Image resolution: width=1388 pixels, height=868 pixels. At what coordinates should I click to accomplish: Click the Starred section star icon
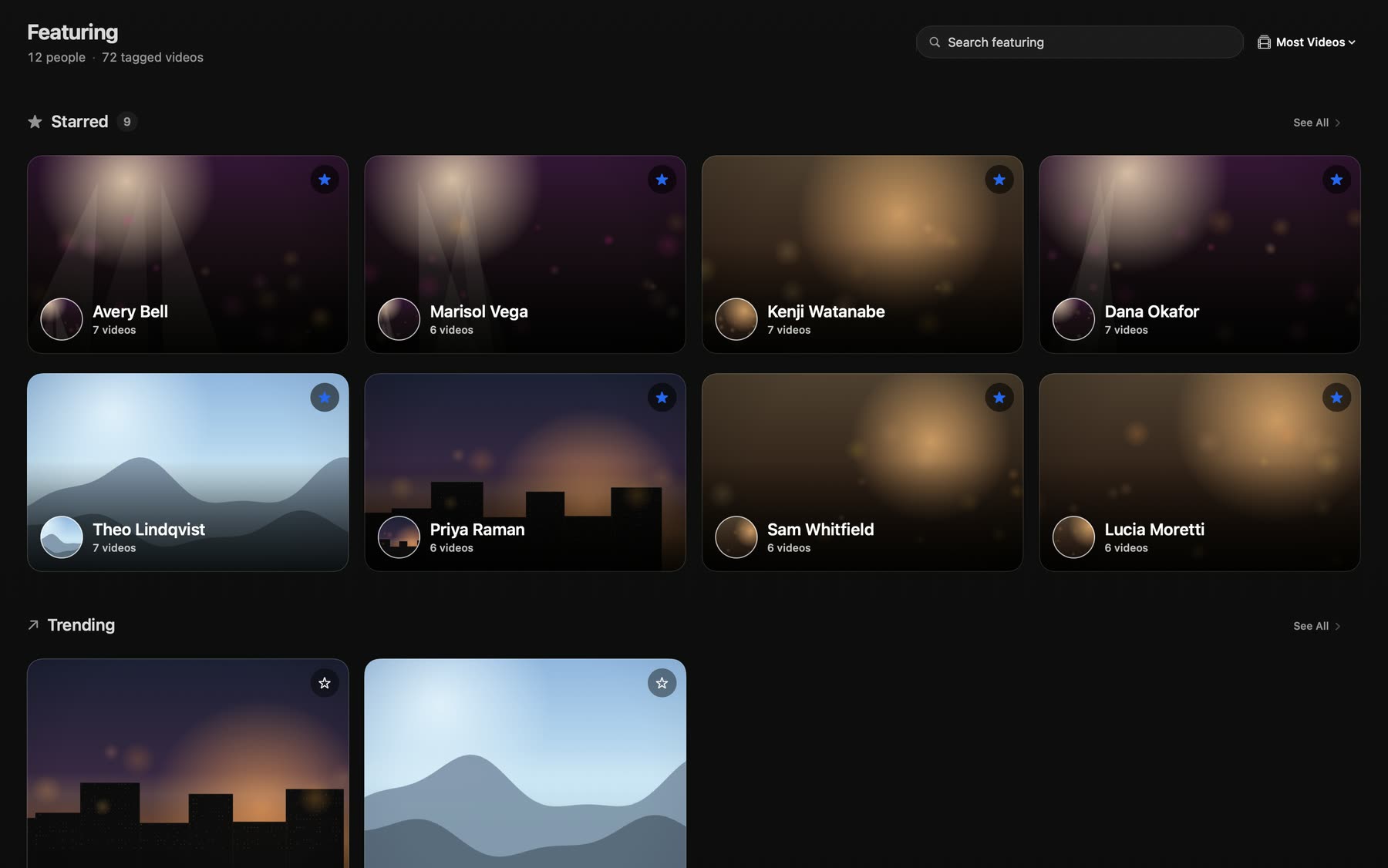[x=35, y=122]
